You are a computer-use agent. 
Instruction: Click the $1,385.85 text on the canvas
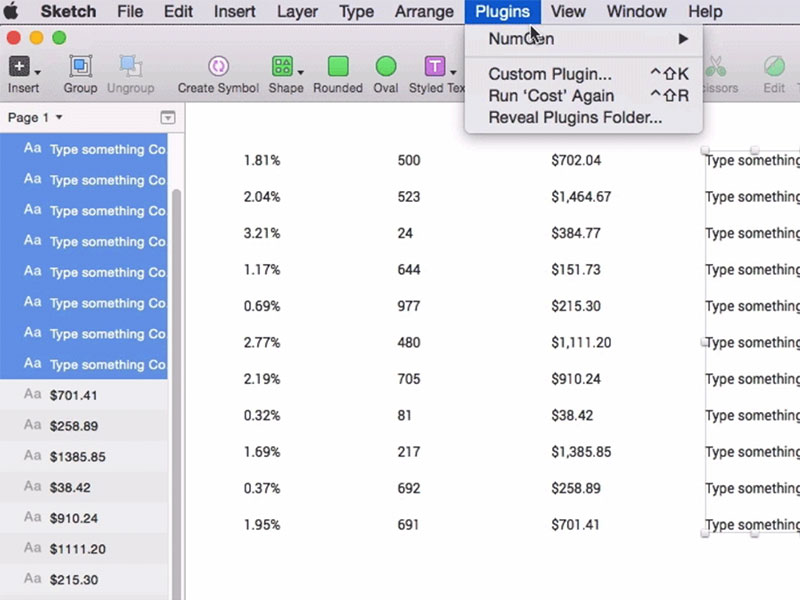click(x=581, y=452)
